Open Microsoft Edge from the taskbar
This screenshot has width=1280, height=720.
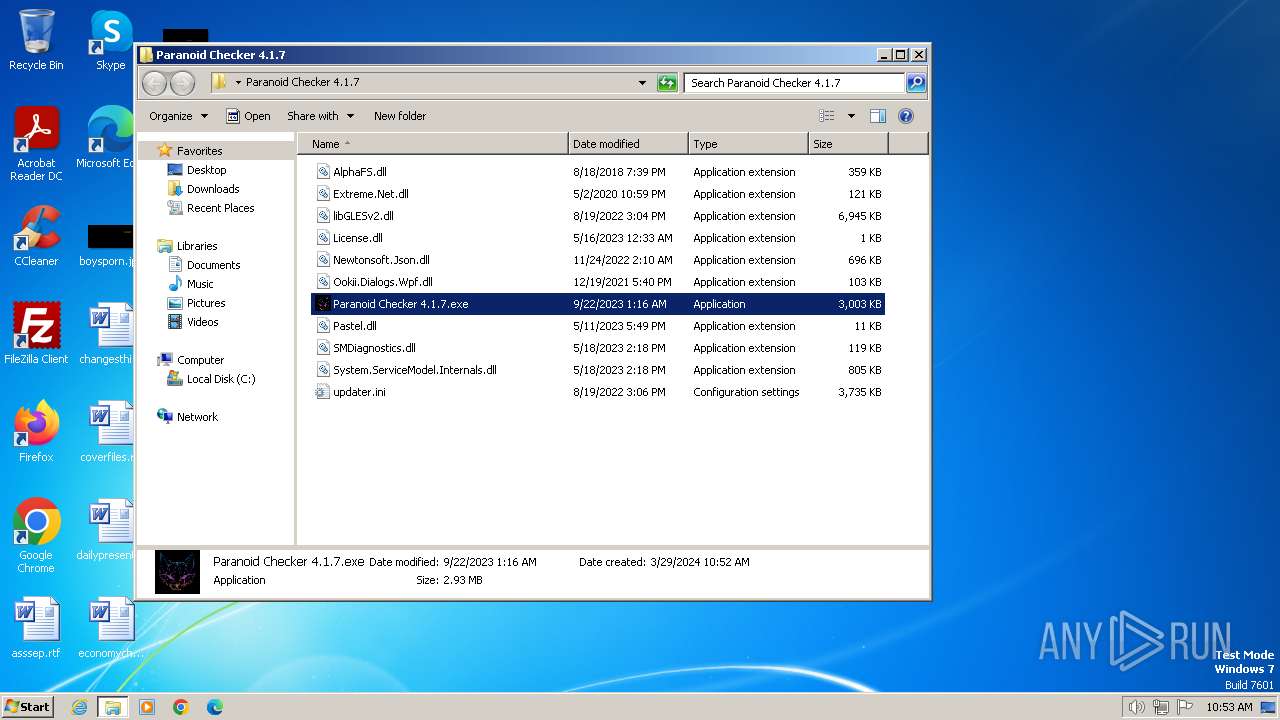click(x=215, y=707)
